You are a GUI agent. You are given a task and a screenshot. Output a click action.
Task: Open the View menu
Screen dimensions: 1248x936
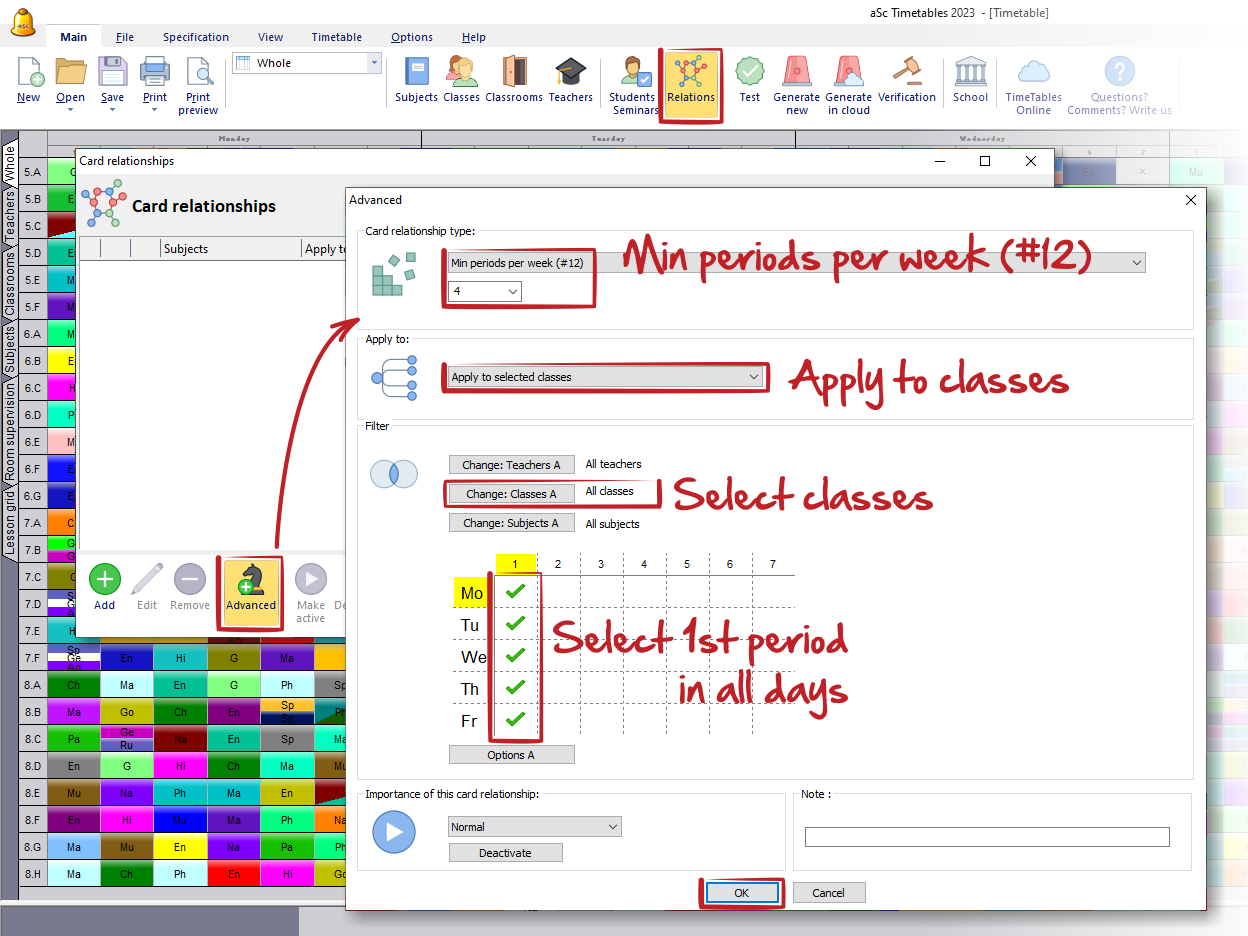[x=270, y=37]
